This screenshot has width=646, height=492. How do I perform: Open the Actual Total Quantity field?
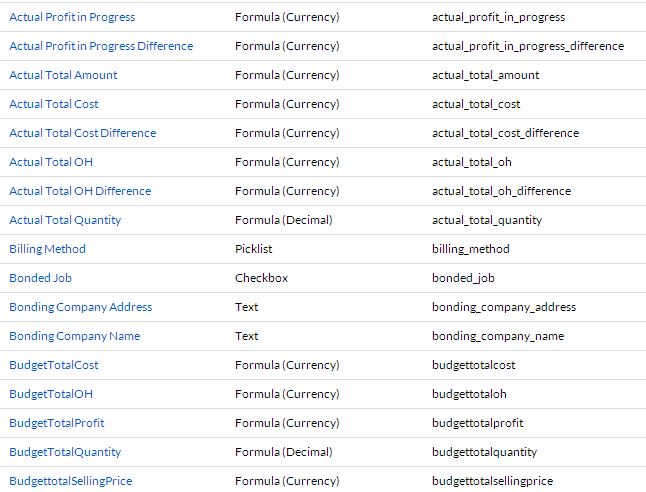coord(65,220)
